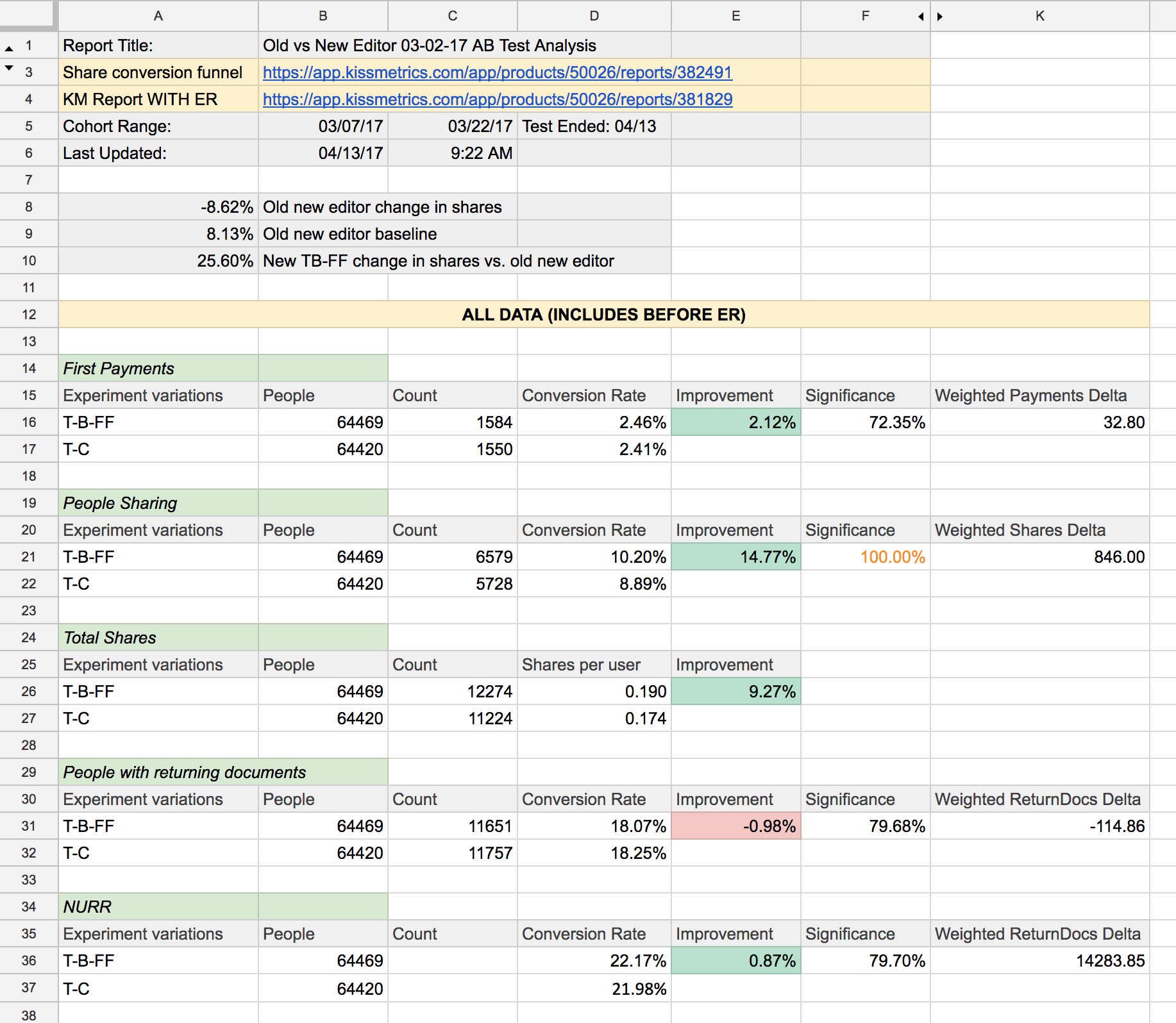Viewport: 1176px width, 1023px height.
Task: Select the green 14.77% Improvement cell
Action: pos(735,556)
